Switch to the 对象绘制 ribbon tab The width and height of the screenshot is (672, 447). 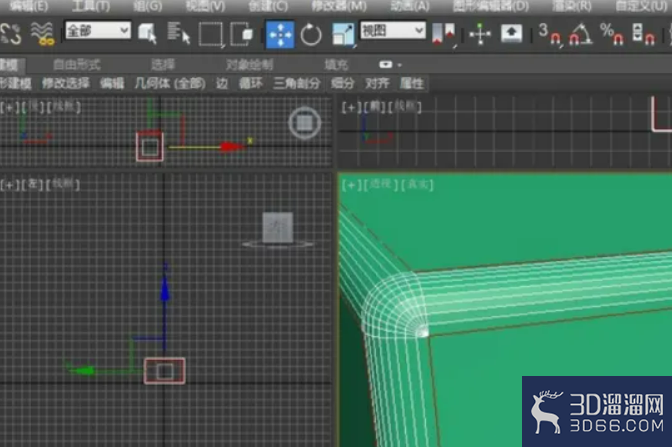[249, 65]
